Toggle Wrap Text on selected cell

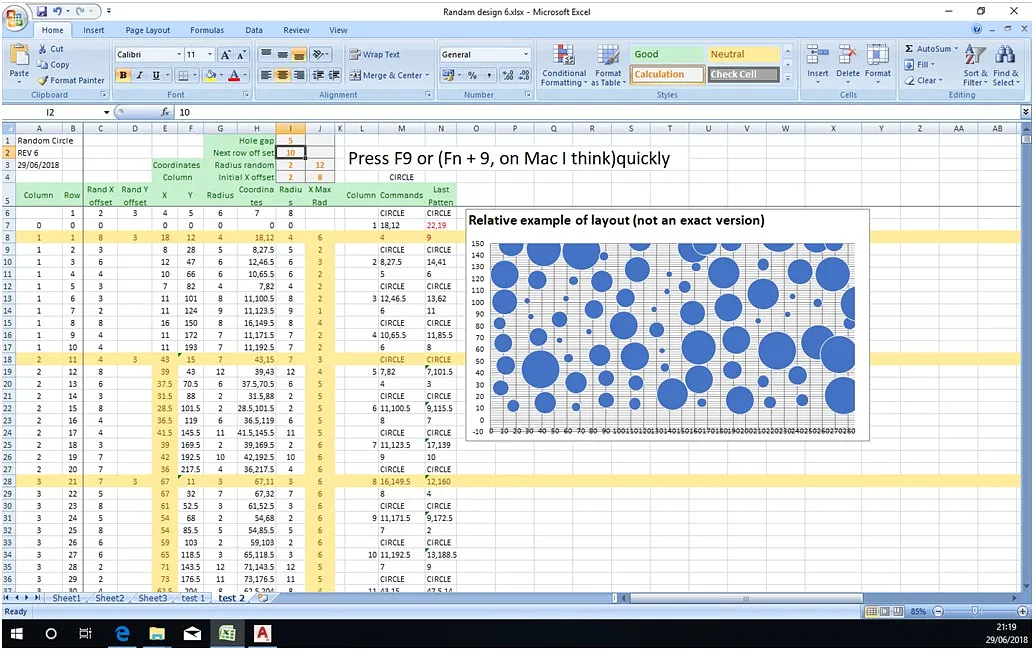coord(374,55)
